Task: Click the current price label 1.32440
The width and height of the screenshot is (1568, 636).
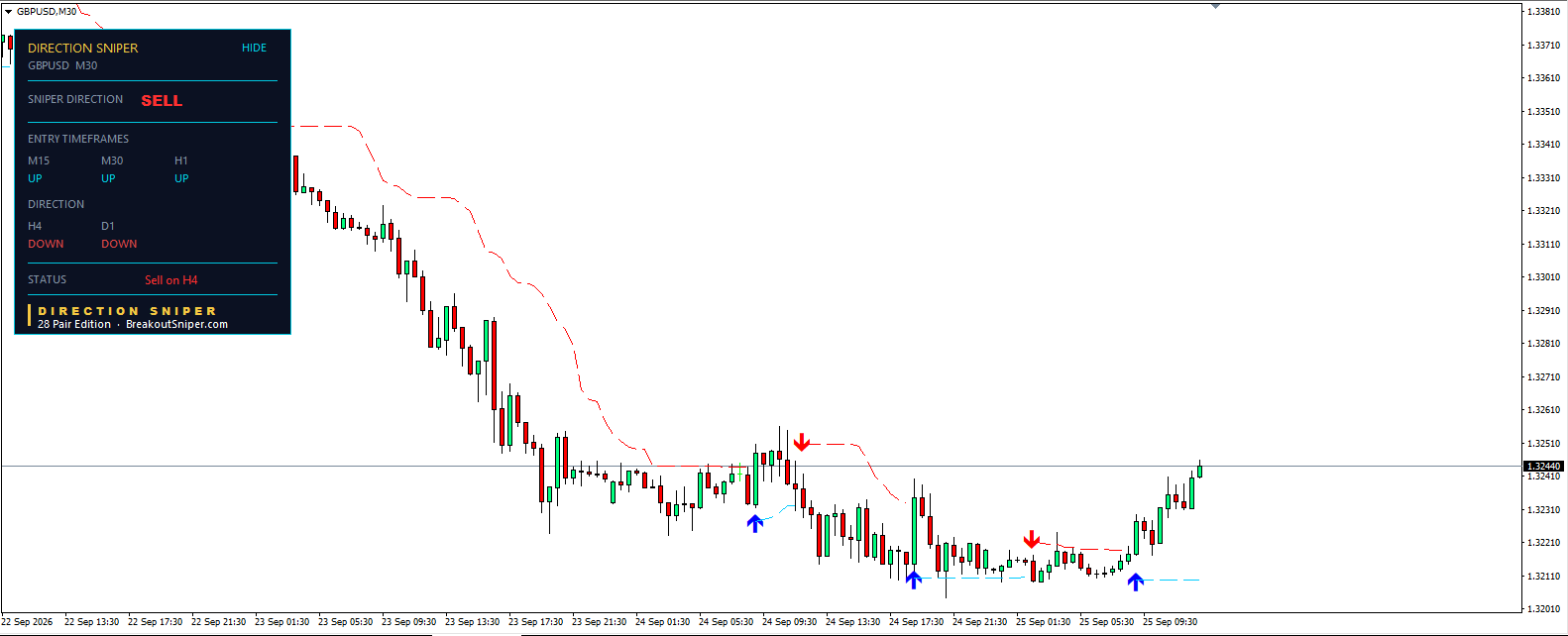Action: click(1543, 466)
